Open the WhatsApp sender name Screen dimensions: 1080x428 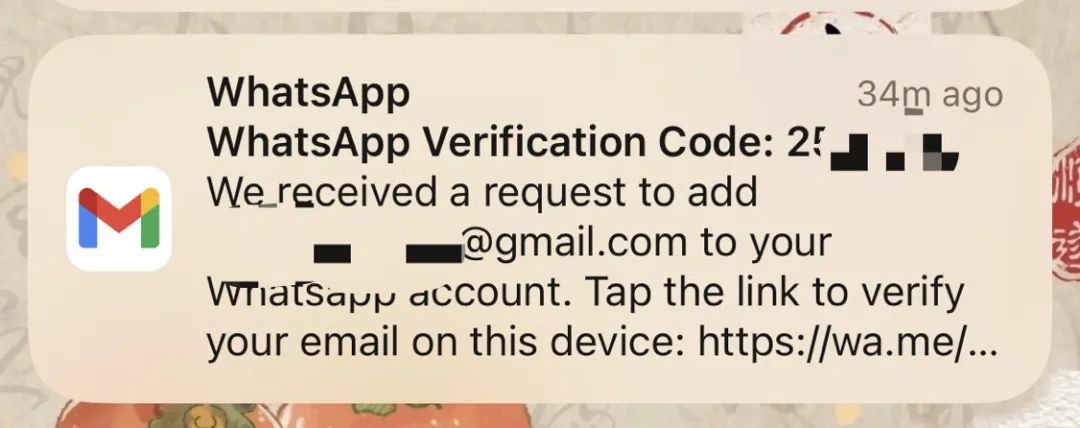pos(309,93)
